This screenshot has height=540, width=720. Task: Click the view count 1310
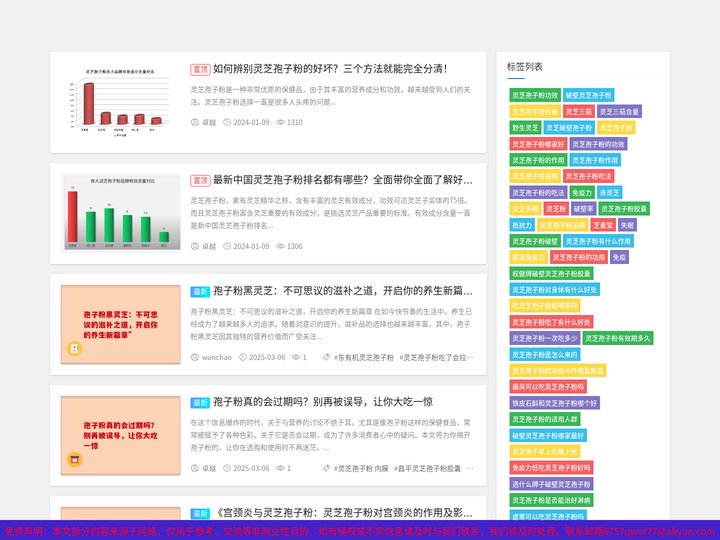(x=295, y=122)
